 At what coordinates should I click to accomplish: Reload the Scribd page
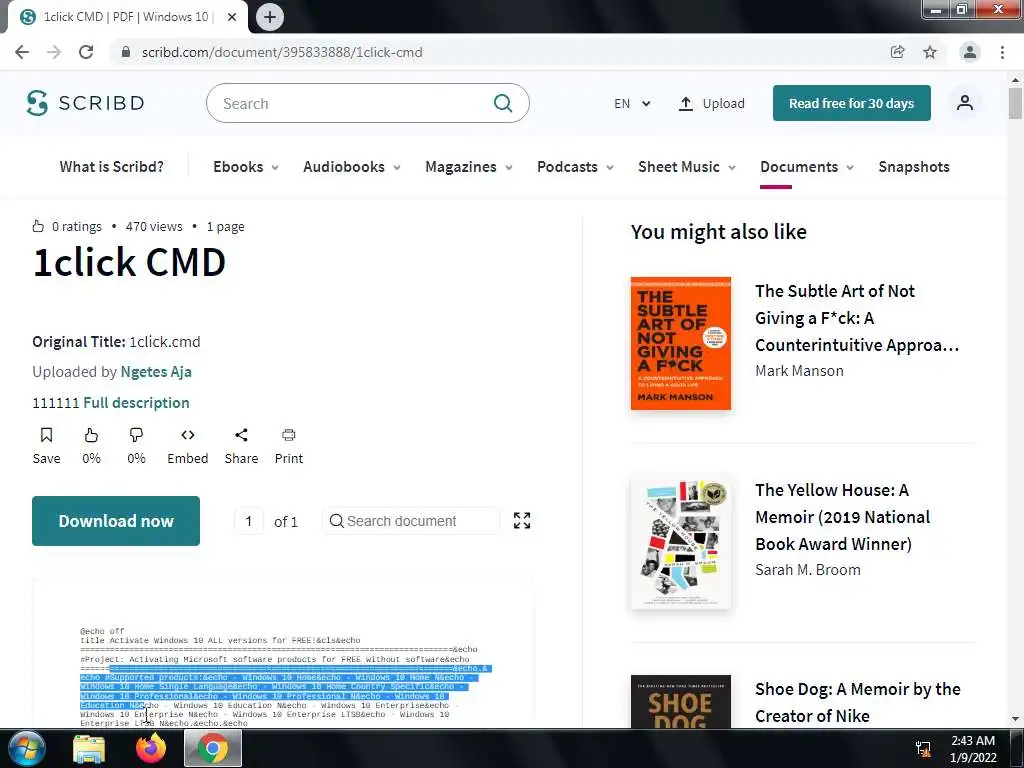[x=86, y=52]
